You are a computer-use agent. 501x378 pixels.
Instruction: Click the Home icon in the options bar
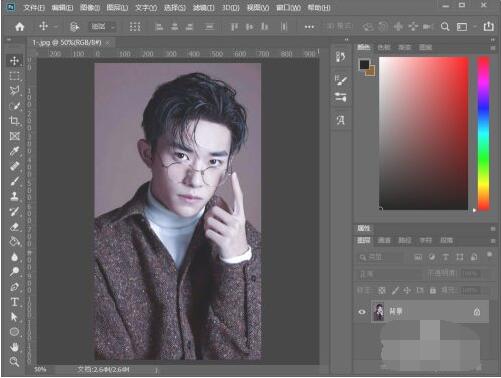[20, 27]
